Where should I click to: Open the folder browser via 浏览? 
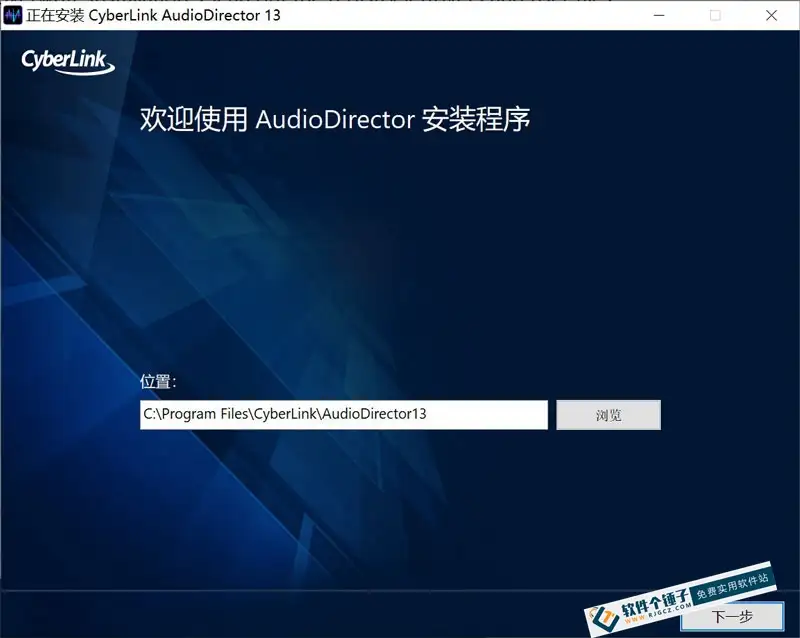(x=609, y=415)
